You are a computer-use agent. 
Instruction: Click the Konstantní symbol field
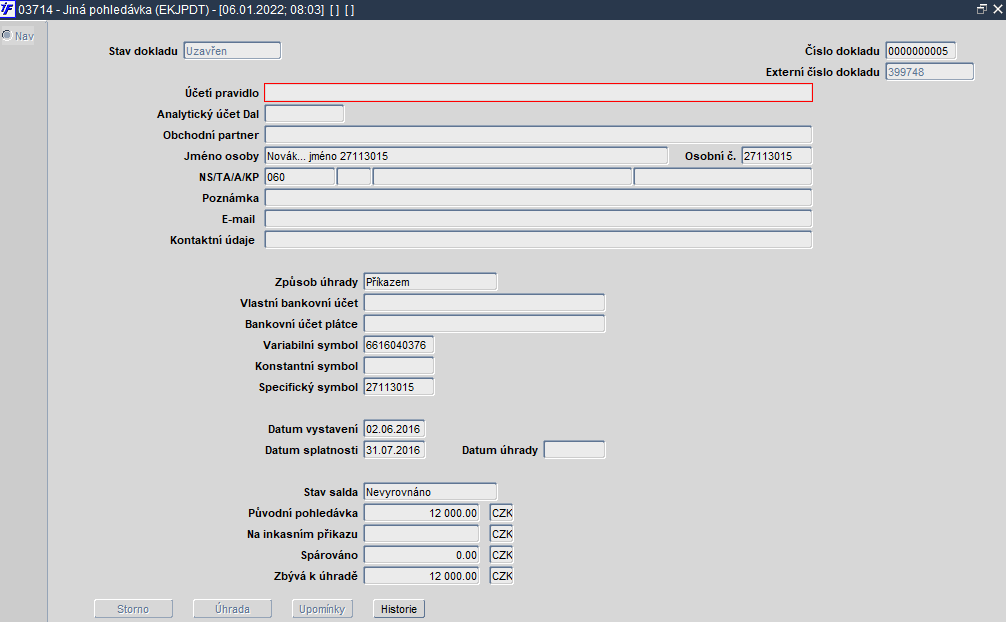[398, 366]
